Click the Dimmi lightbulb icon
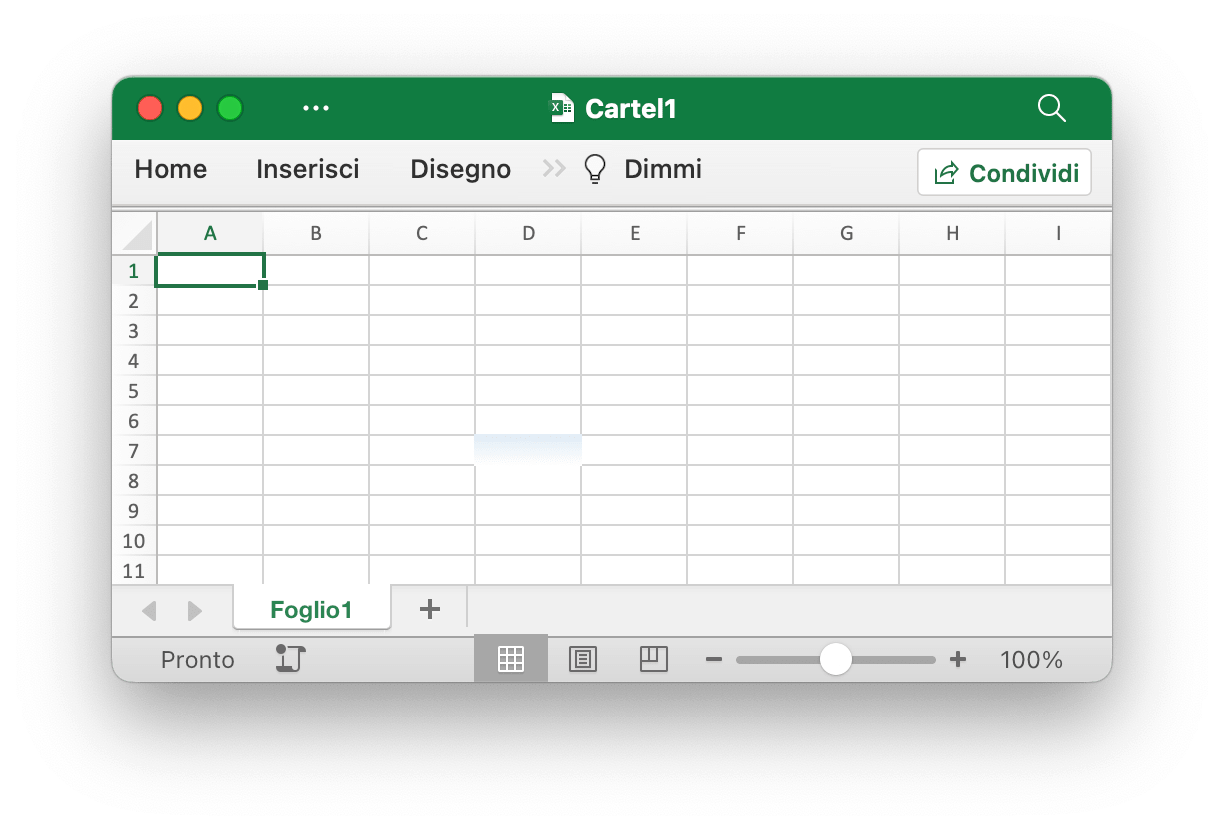The height and width of the screenshot is (830, 1224). point(595,170)
